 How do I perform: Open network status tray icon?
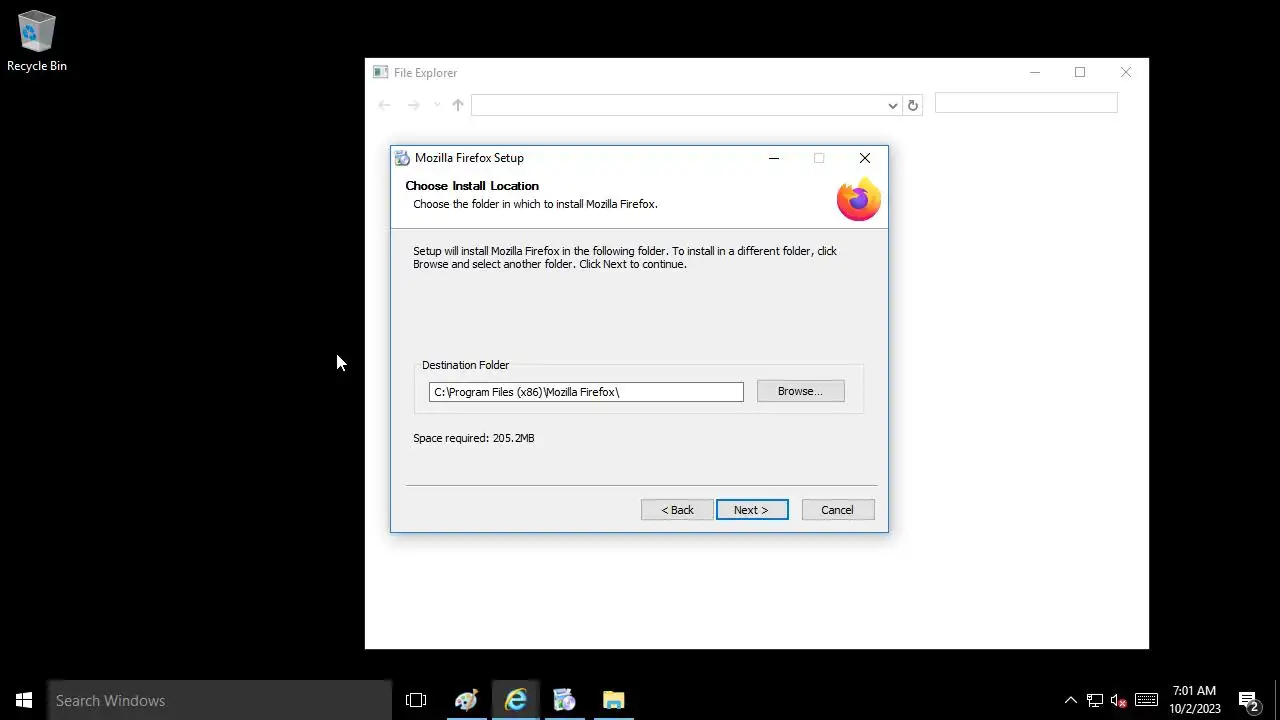click(x=1095, y=700)
